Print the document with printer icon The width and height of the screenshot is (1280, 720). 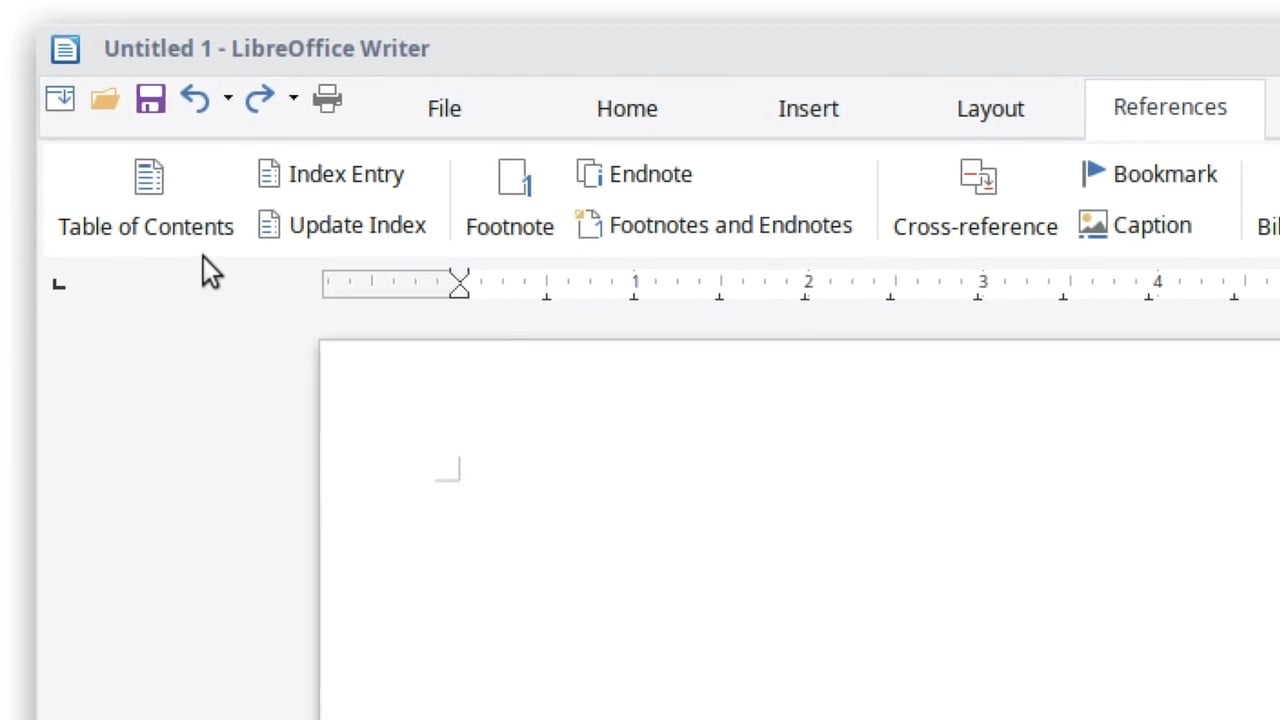click(327, 99)
